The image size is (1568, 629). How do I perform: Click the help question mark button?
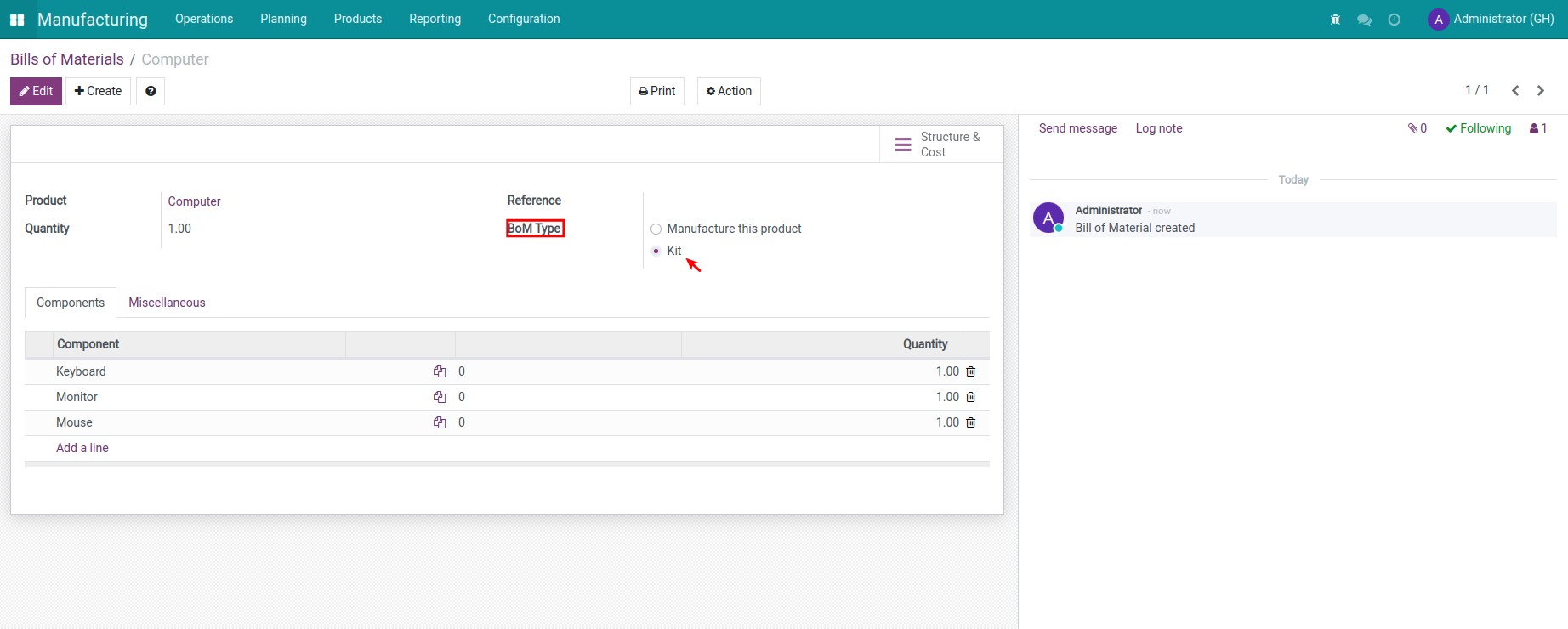pyautogui.click(x=151, y=91)
